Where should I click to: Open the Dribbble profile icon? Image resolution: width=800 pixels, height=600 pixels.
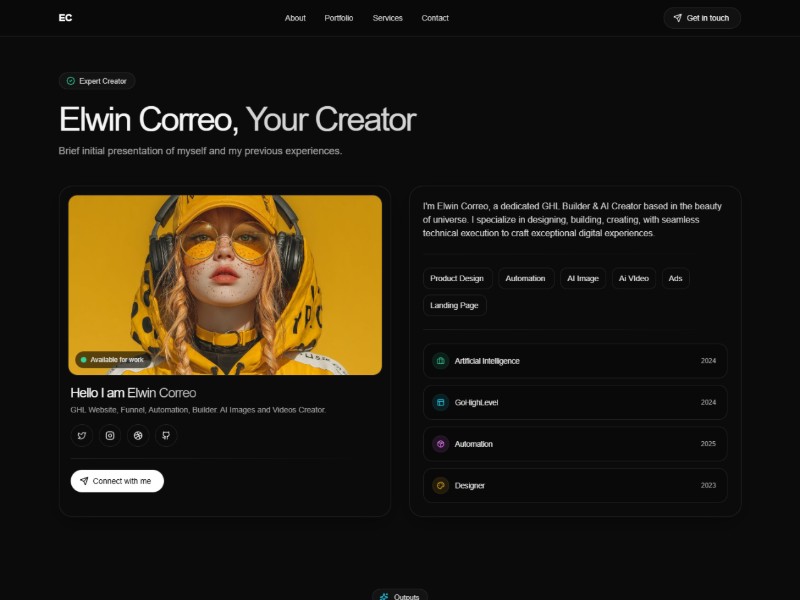138,435
